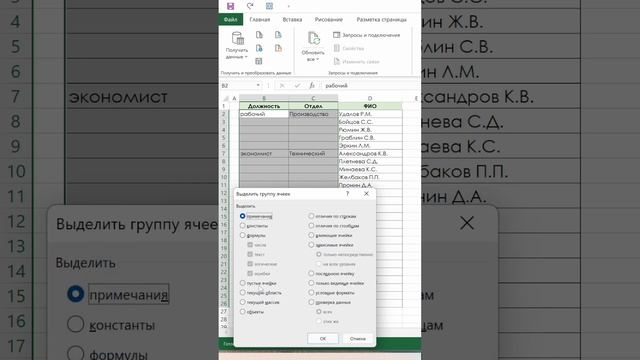640x360 pixels.
Task: Select the примечания radio button in dialog
Action: [x=242, y=216]
